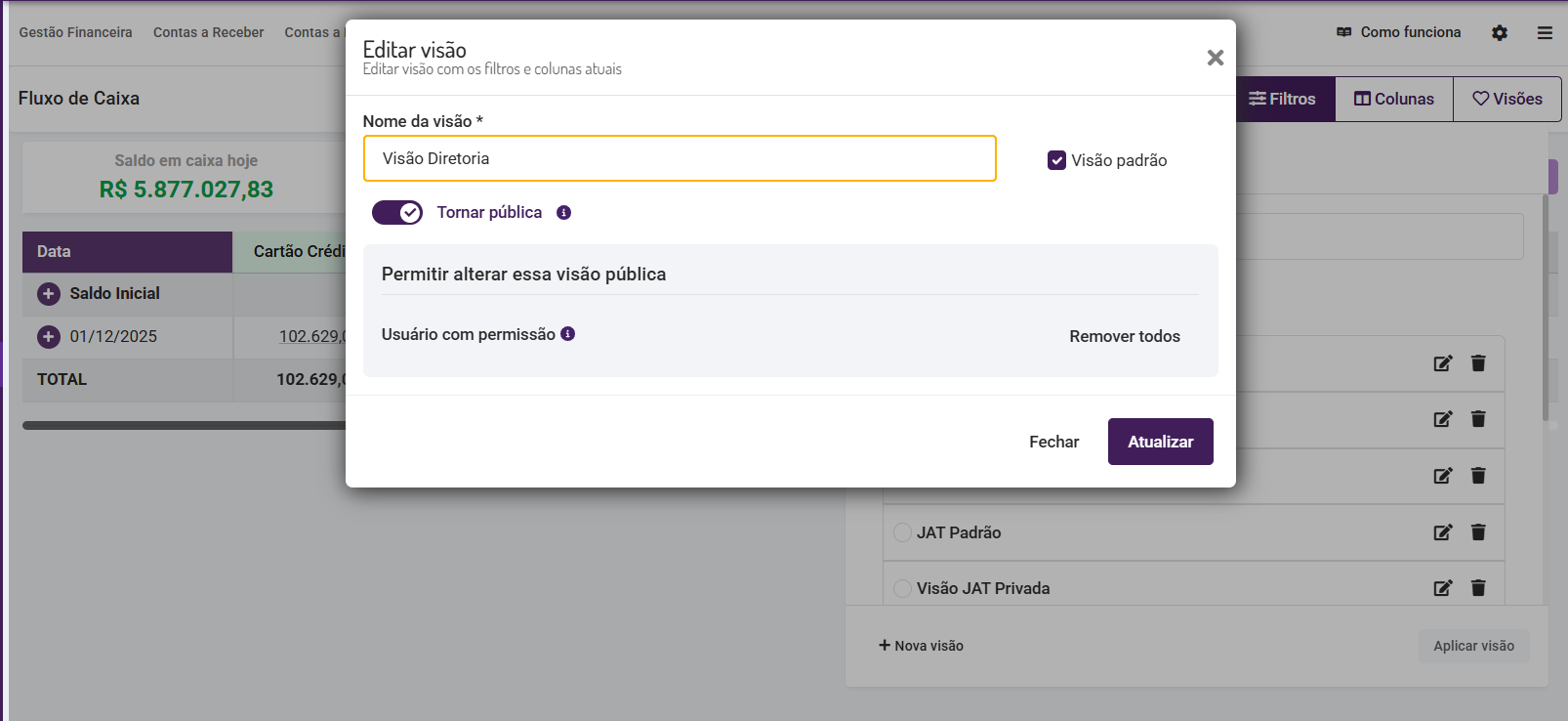This screenshot has width=1568, height=721.
Task: Delete the Visão JAT Privada view
Action: click(1478, 588)
